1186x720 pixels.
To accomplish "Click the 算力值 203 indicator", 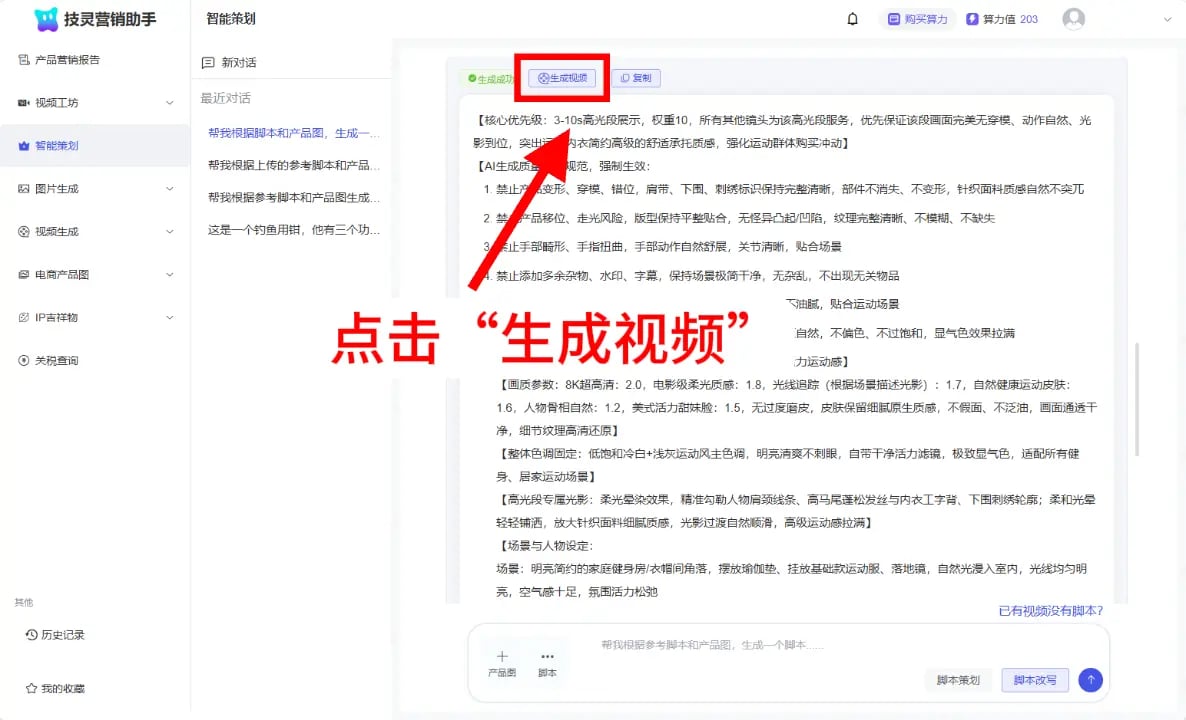I will [x=1002, y=19].
